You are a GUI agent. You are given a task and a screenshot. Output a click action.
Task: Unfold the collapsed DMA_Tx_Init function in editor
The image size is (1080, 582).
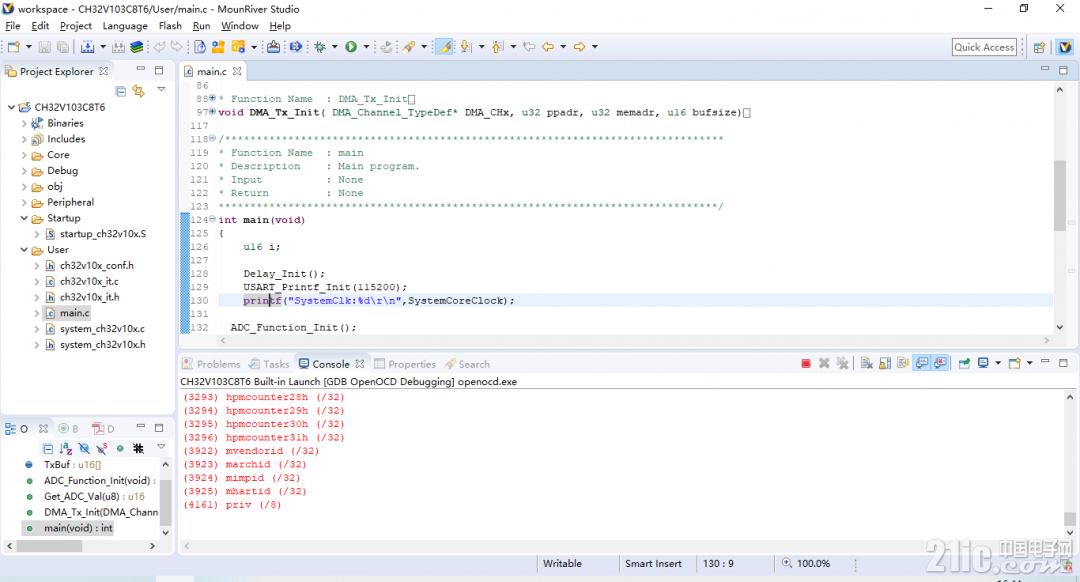[213, 112]
